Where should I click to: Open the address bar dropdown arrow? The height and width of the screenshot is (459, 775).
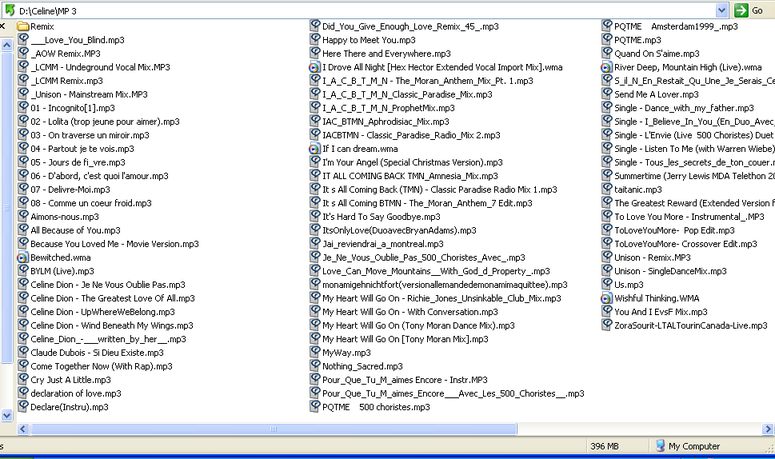722,10
